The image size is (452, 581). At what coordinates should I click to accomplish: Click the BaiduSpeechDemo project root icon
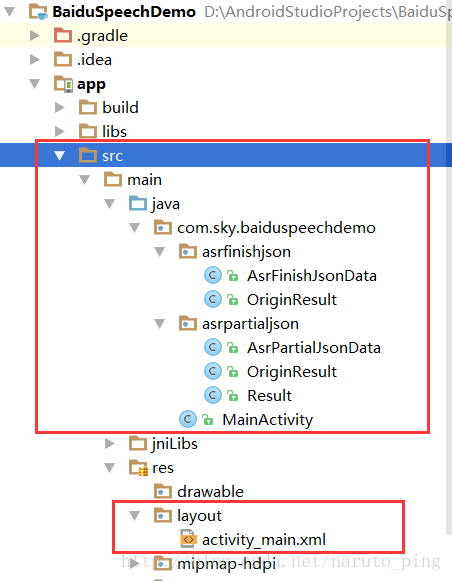tap(39, 11)
